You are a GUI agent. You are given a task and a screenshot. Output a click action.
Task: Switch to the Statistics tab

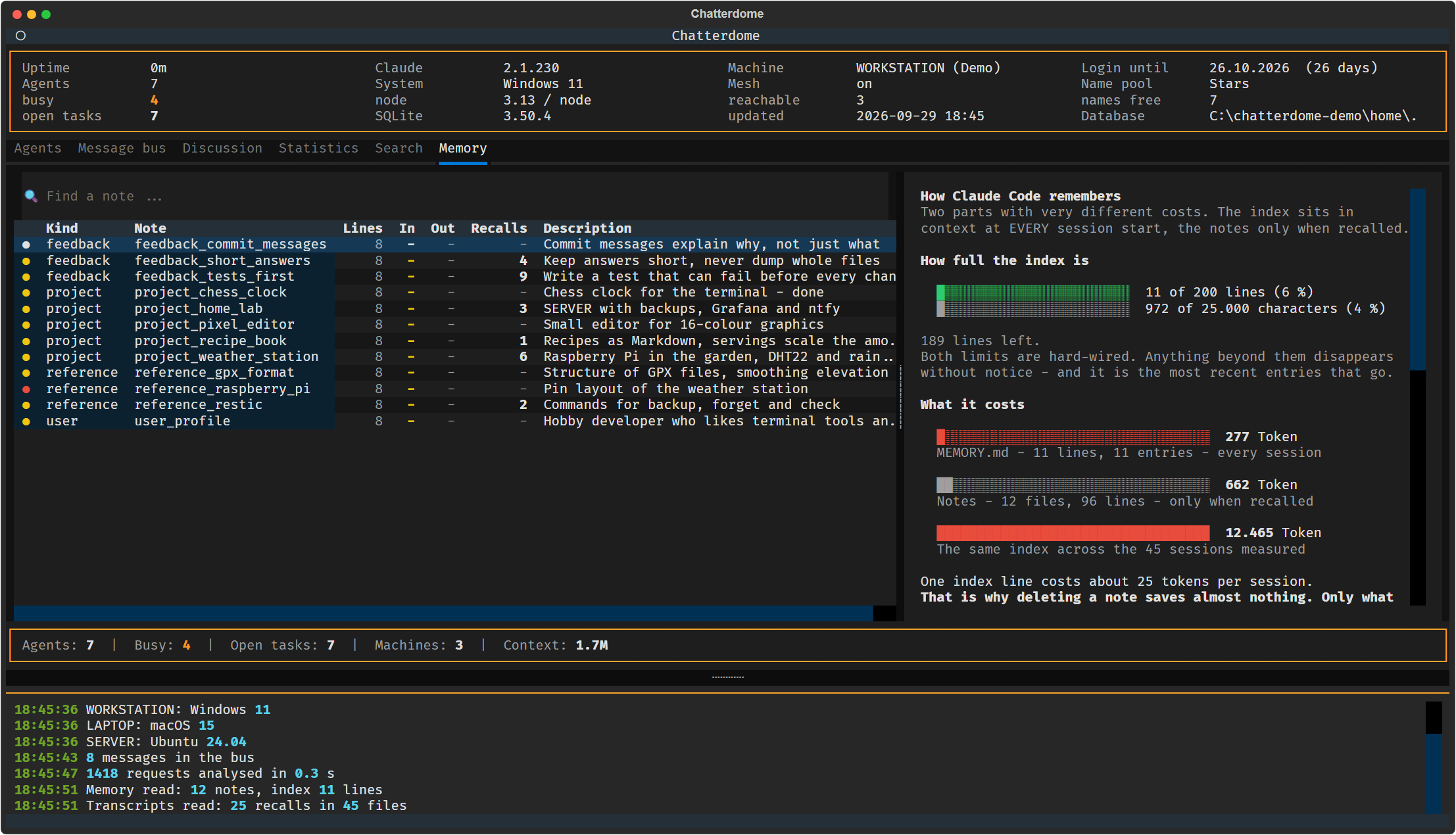coord(318,149)
